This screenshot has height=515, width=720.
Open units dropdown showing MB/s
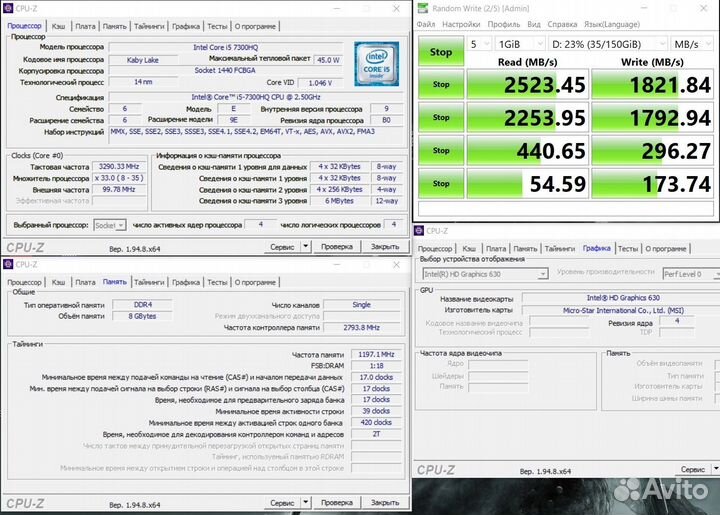[692, 44]
